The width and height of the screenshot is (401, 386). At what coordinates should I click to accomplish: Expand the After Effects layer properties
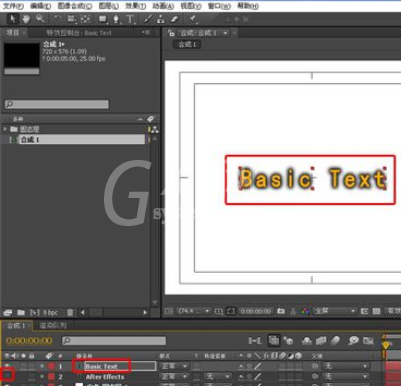pyautogui.click(x=42, y=376)
